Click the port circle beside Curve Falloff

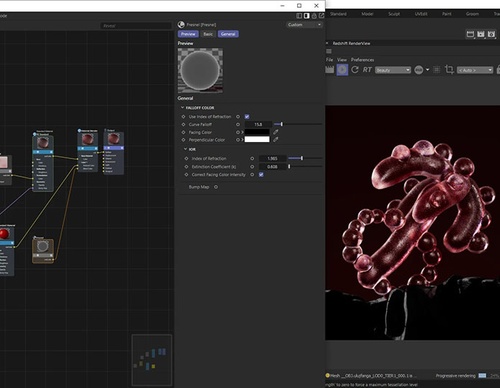[x=238, y=124]
